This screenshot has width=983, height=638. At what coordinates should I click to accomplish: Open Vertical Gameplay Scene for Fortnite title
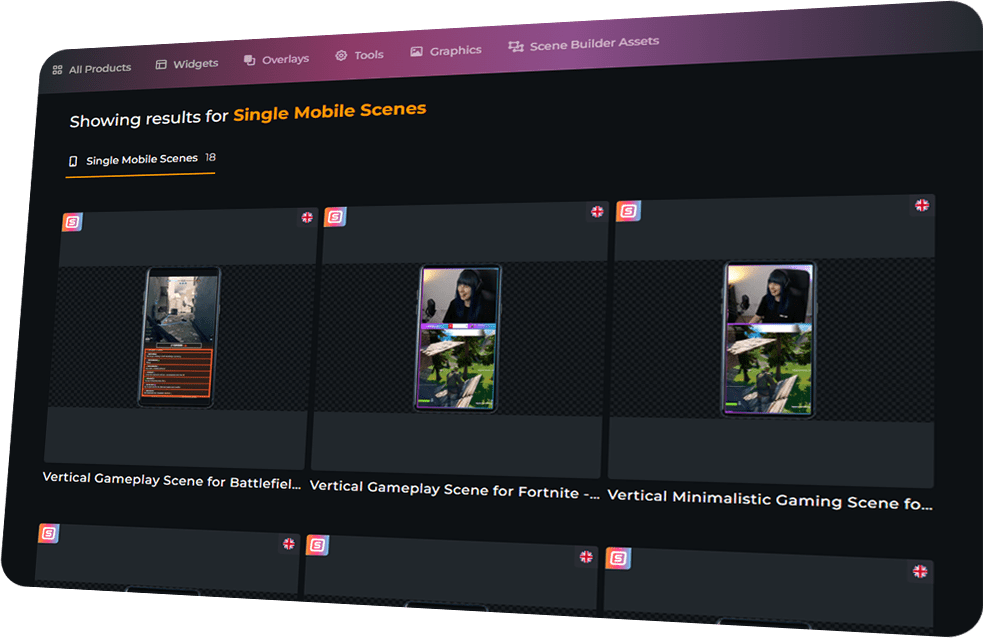[x=457, y=488]
